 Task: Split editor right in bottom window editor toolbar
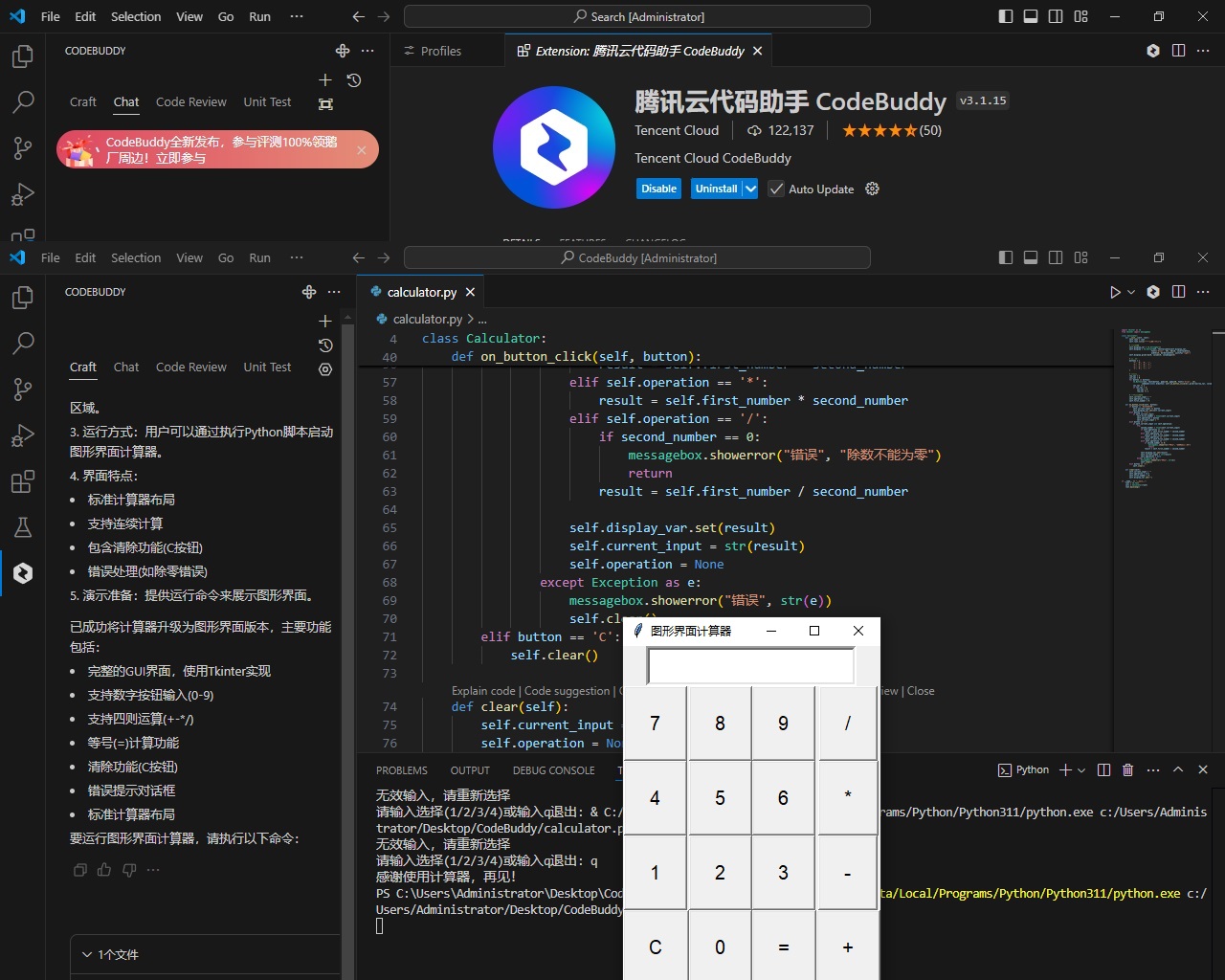[1178, 292]
